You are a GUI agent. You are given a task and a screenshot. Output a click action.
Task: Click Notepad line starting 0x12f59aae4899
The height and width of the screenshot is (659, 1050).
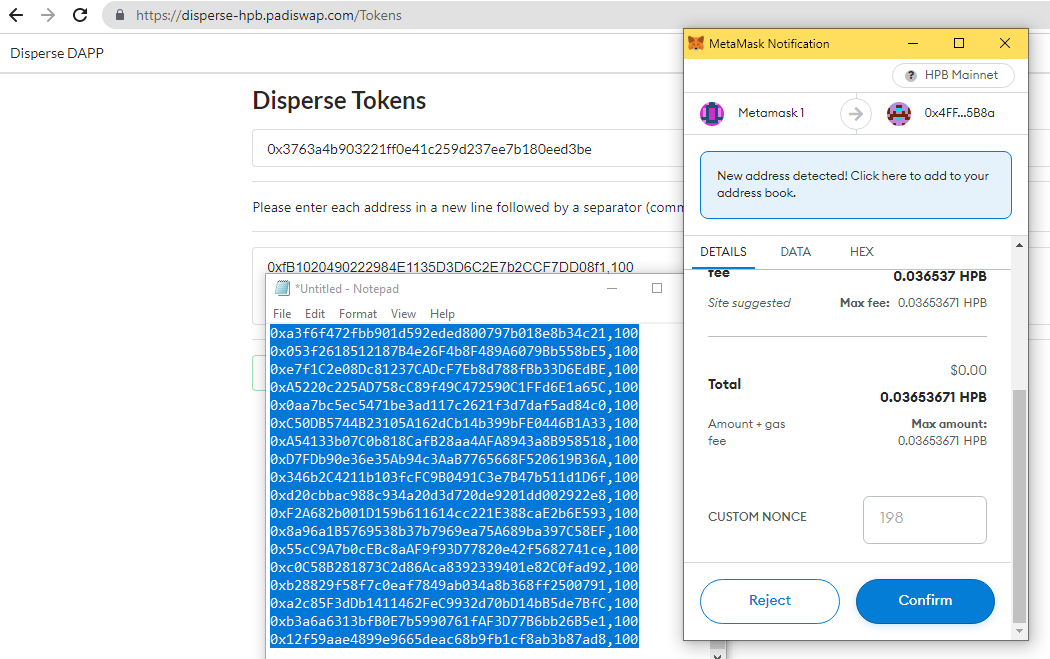[455, 640]
